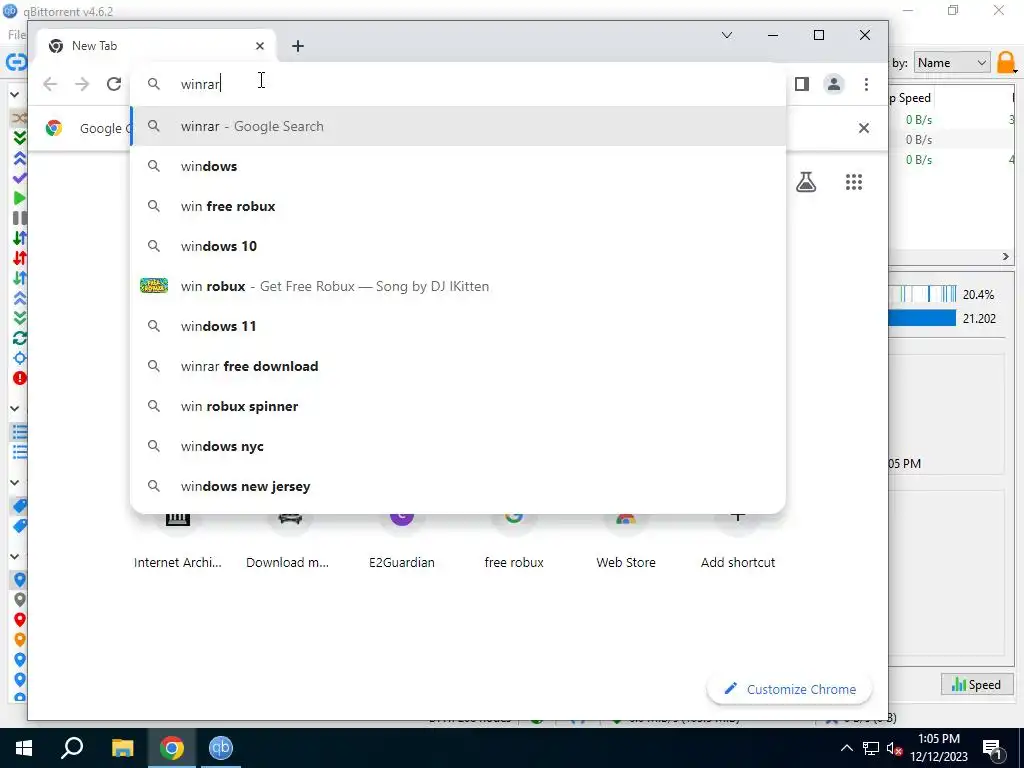1024x768 pixels.
Task: Open Chrome profile avatar menu
Action: click(834, 84)
